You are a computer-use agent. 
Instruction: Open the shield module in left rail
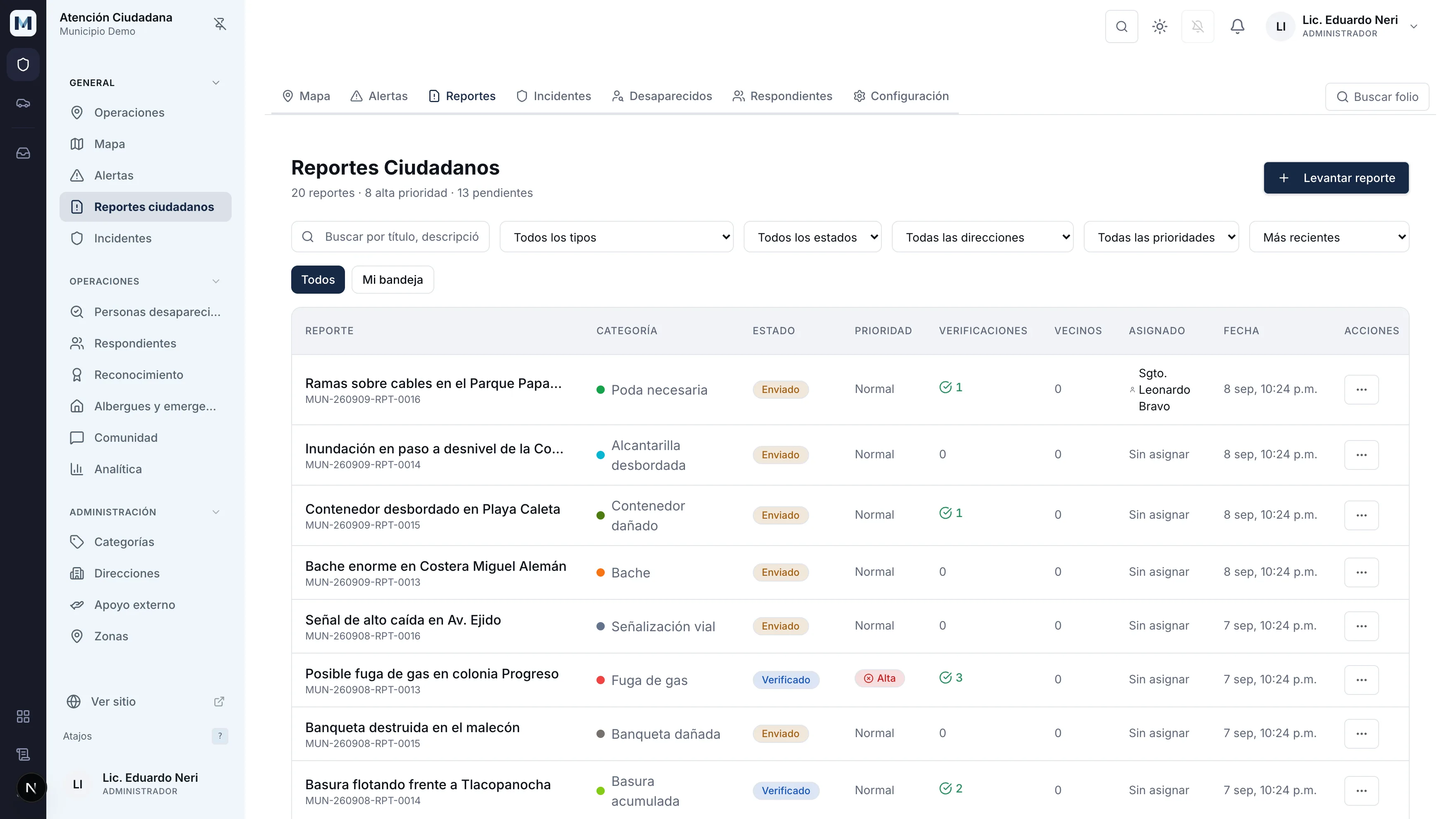coord(23,65)
